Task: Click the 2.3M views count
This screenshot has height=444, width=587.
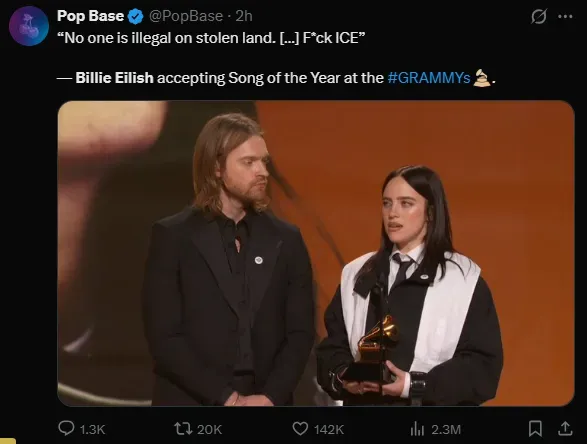Action: point(445,429)
